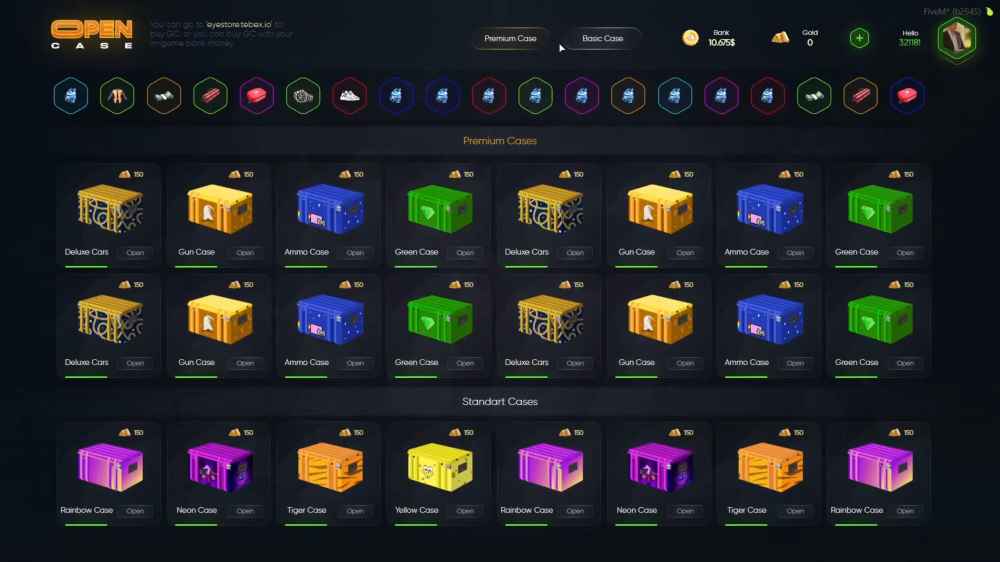Select the jacket item hexagon icon
The image size is (1000, 562).
pyautogui.click(x=117, y=96)
